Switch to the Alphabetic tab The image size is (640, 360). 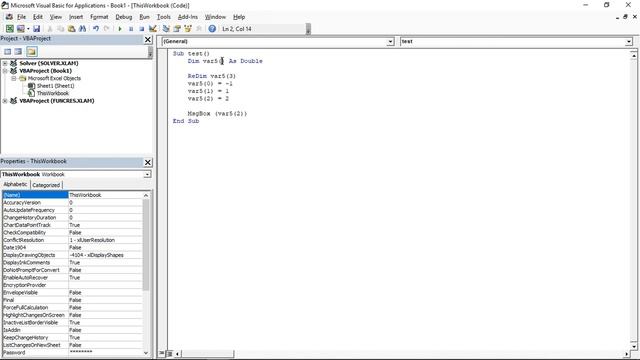[x=15, y=184]
